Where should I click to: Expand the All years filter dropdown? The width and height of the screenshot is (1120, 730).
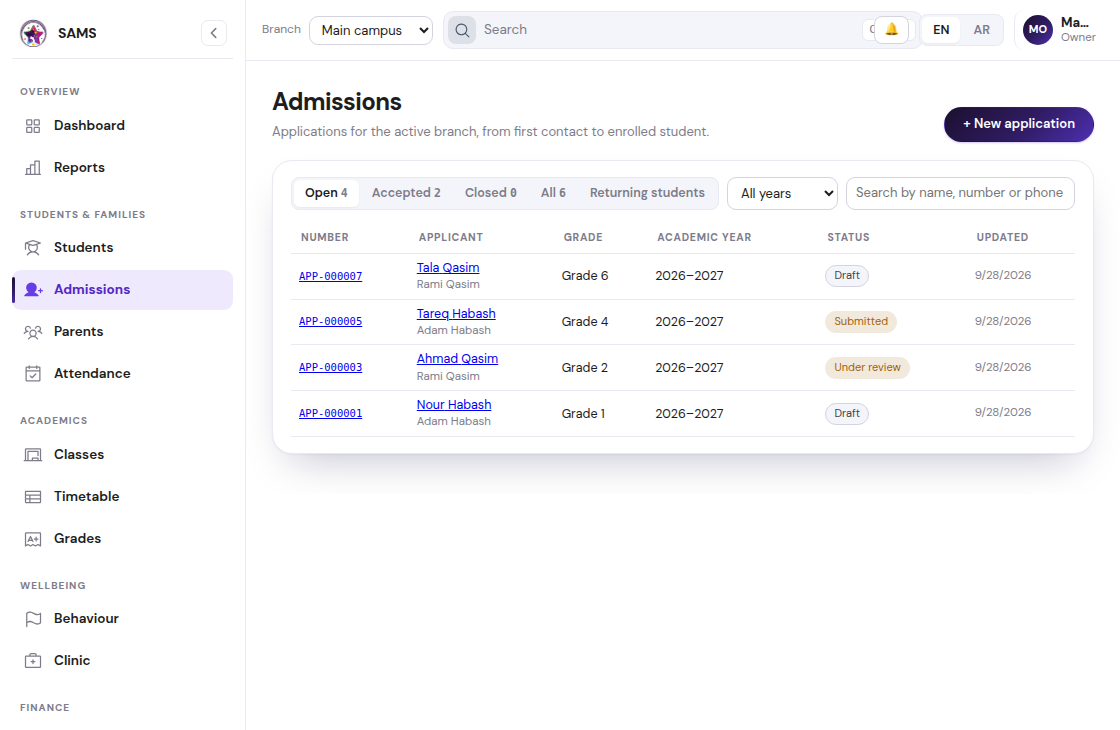tap(782, 194)
